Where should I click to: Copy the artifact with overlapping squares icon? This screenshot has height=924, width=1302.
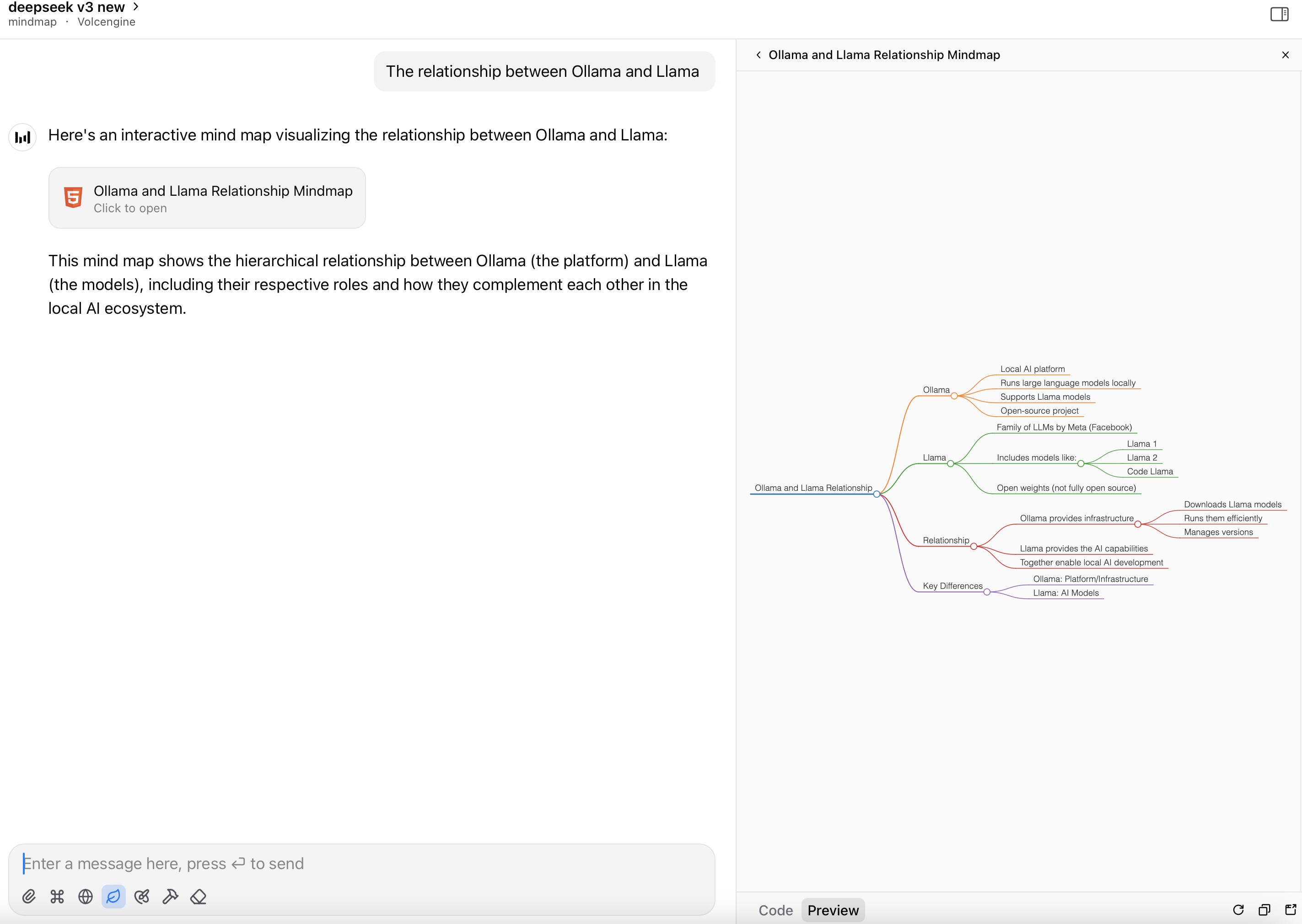[x=1264, y=910]
